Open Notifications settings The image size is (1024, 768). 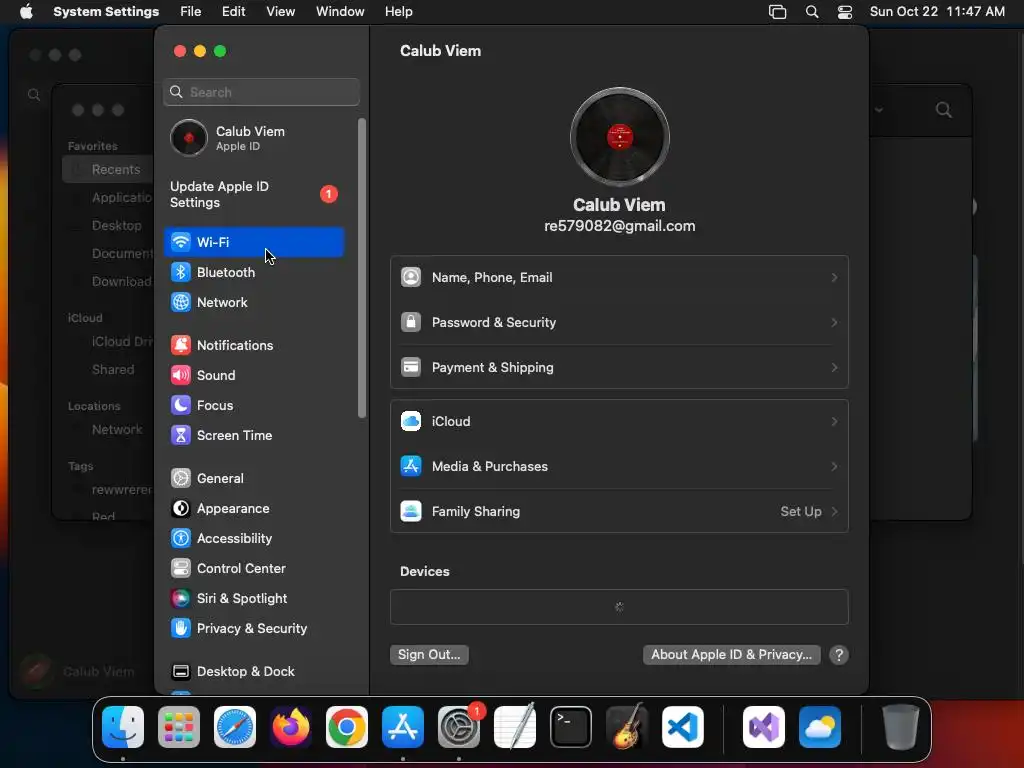(253, 345)
